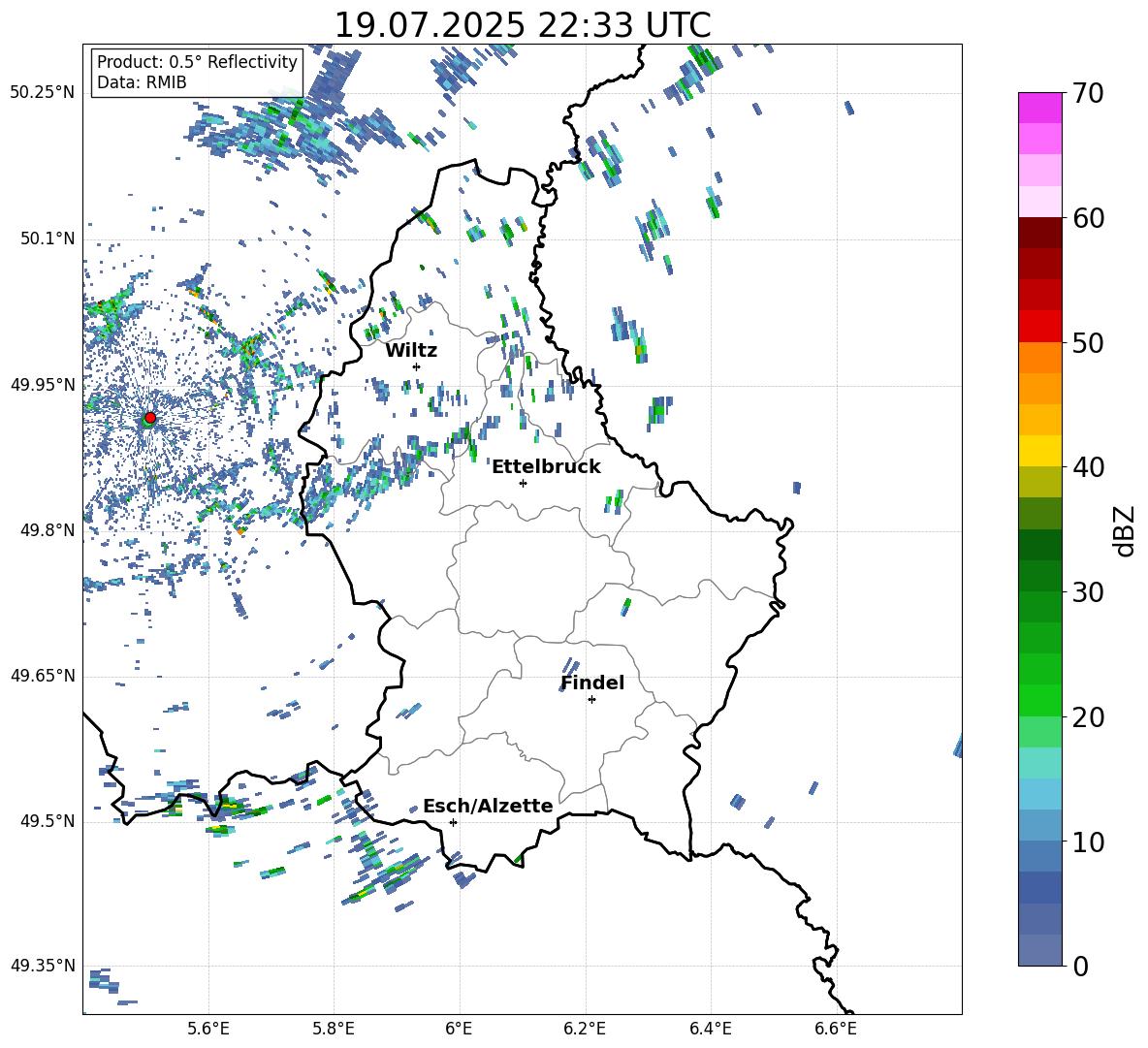
Task: Click the Esch/Alzette city label
Action: 488,807
